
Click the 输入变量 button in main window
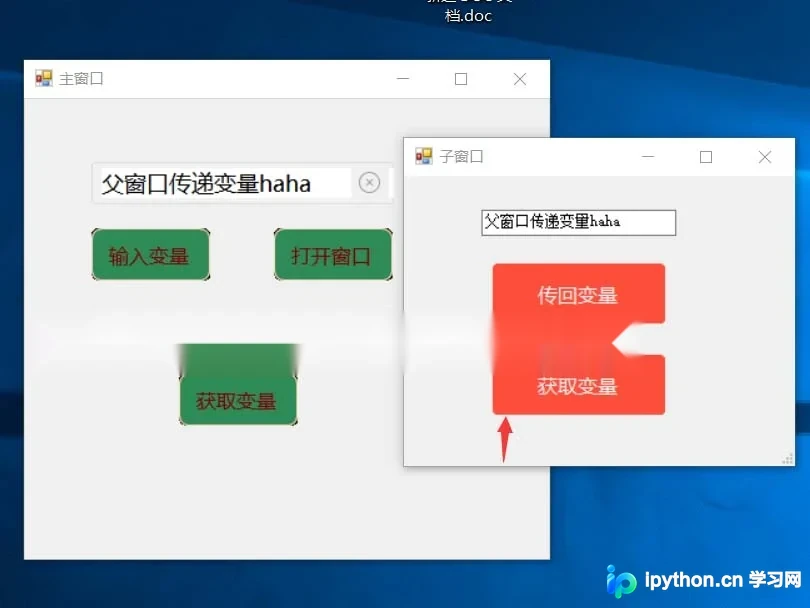coord(151,255)
